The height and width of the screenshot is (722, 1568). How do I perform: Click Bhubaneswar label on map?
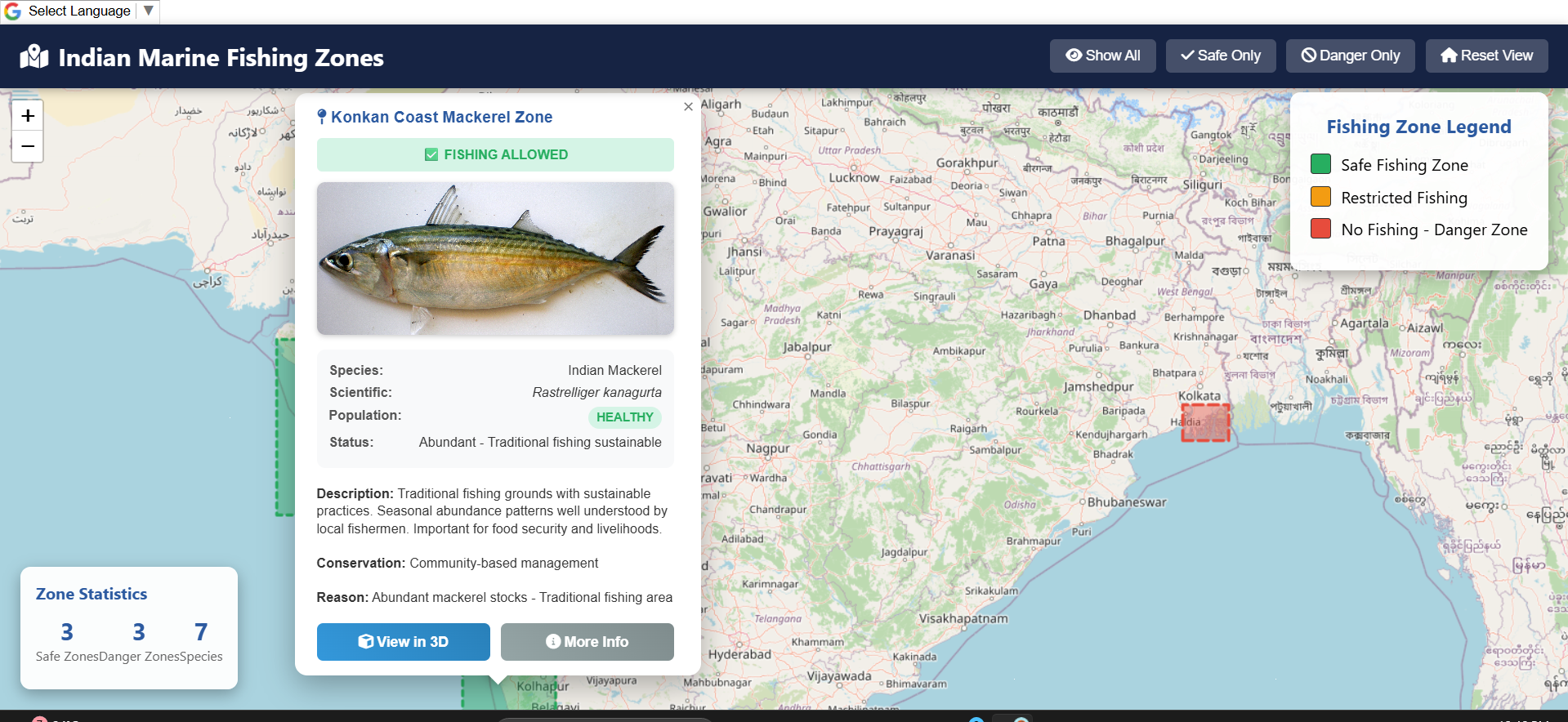1127,502
